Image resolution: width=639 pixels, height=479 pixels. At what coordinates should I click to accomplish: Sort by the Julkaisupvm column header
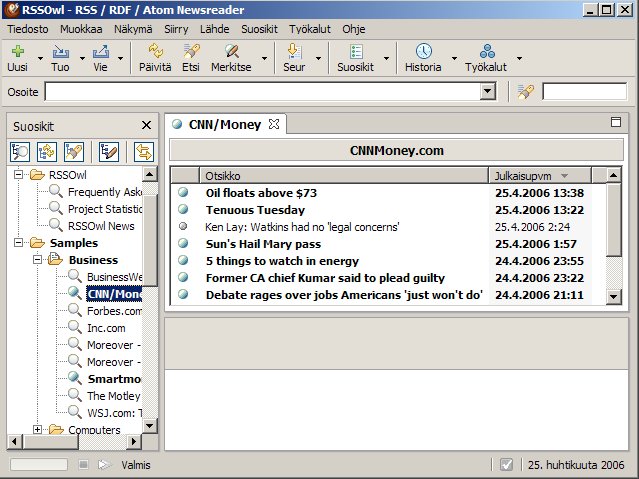540,175
